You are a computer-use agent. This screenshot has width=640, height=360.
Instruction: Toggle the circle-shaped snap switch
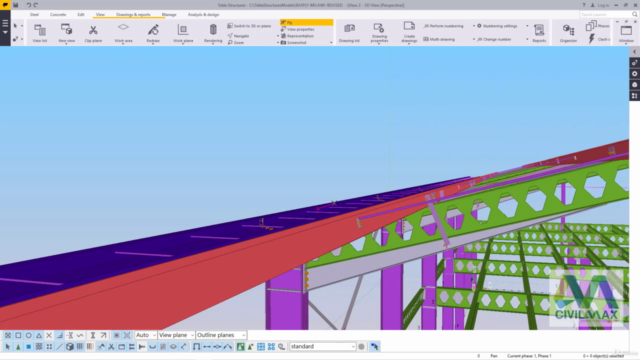click(29, 335)
